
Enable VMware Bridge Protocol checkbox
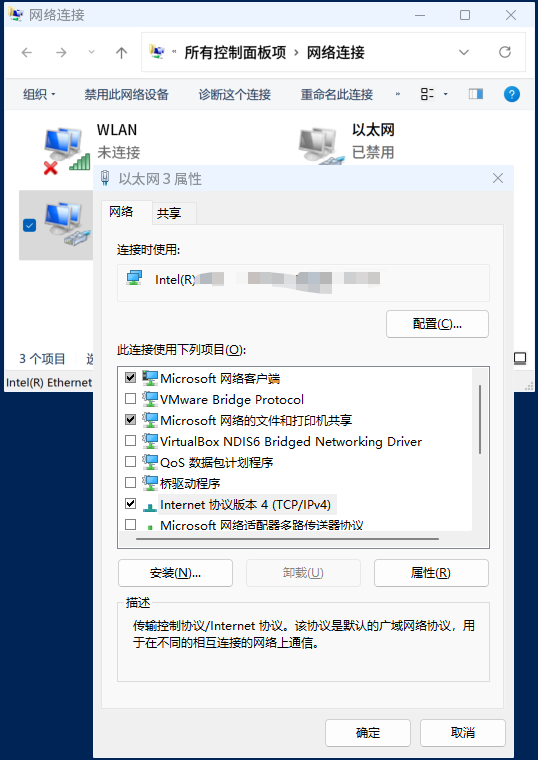(130, 398)
